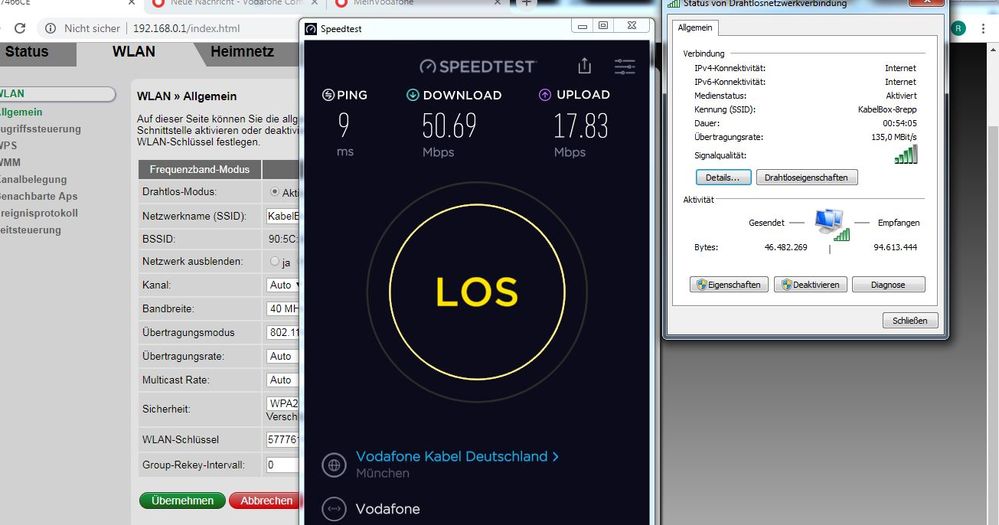Reload the router page in the browser
The image size is (999, 525).
click(20, 28)
